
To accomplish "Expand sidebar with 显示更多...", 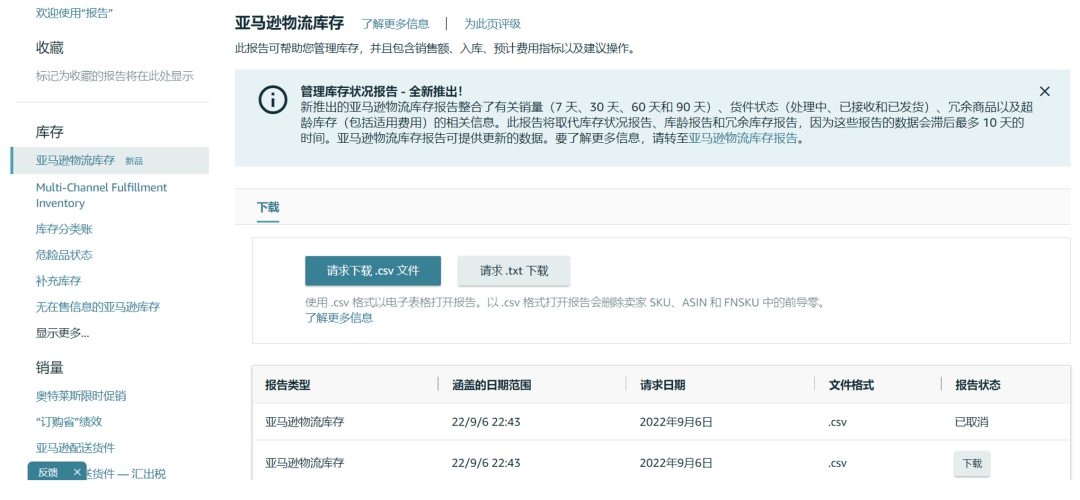I will click(x=63, y=333).
